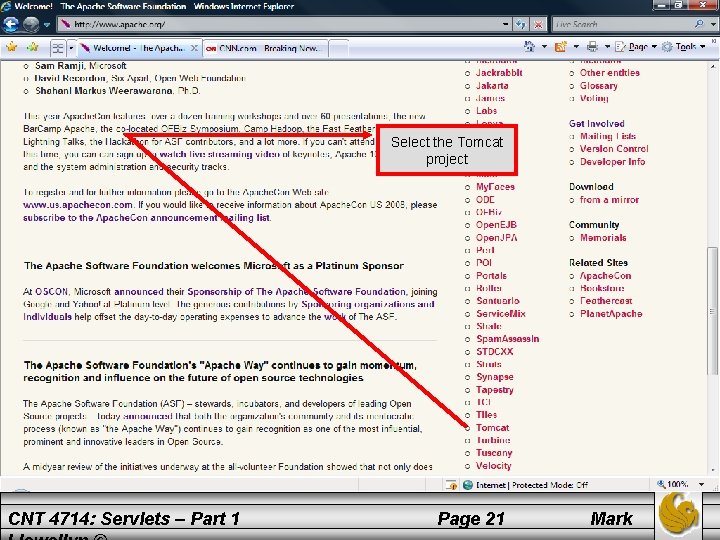
Task: Open the from a mirror download link
Action: tap(609, 200)
